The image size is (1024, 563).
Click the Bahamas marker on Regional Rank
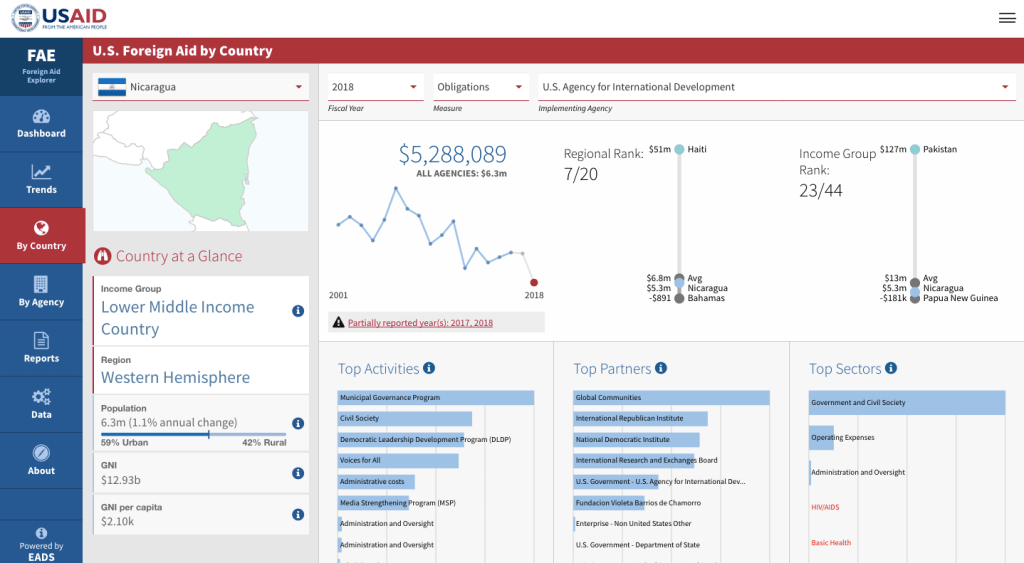click(x=679, y=298)
